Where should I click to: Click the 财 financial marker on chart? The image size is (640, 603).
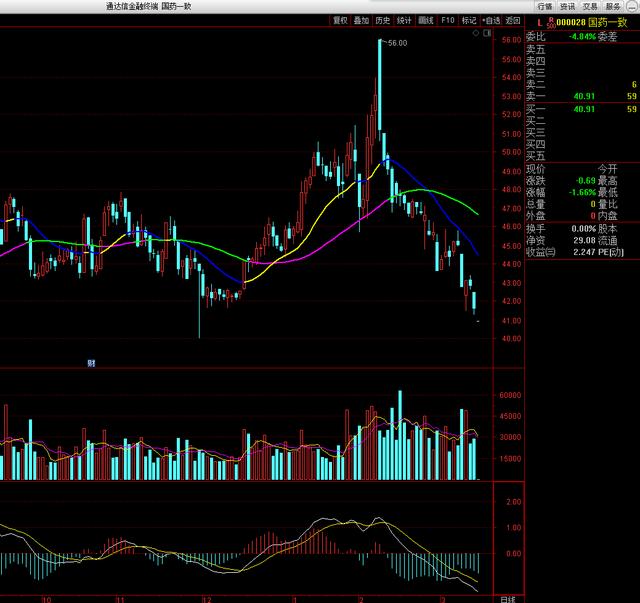(x=91, y=363)
